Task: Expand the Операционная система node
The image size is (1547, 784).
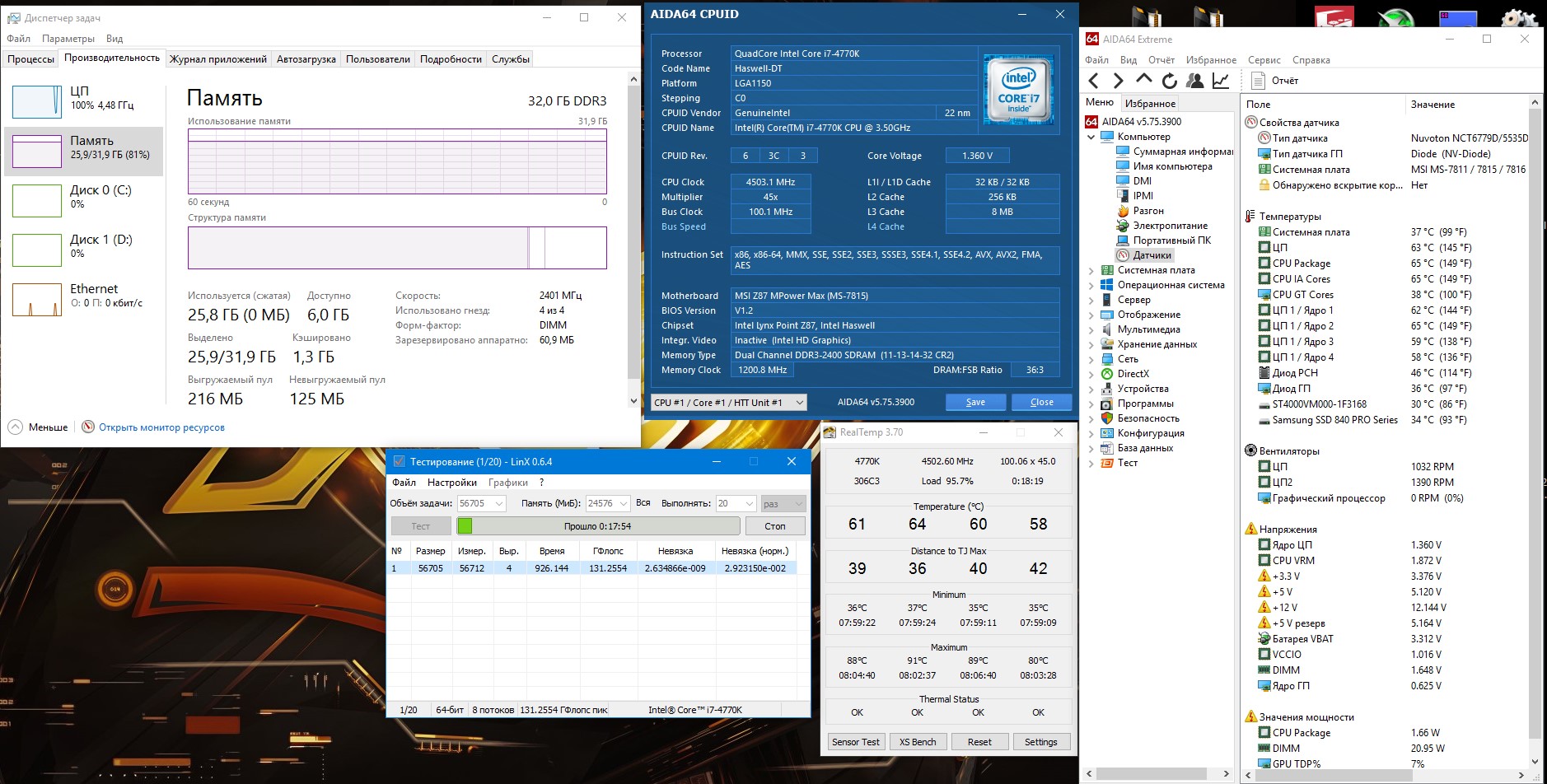Action: (1091, 285)
